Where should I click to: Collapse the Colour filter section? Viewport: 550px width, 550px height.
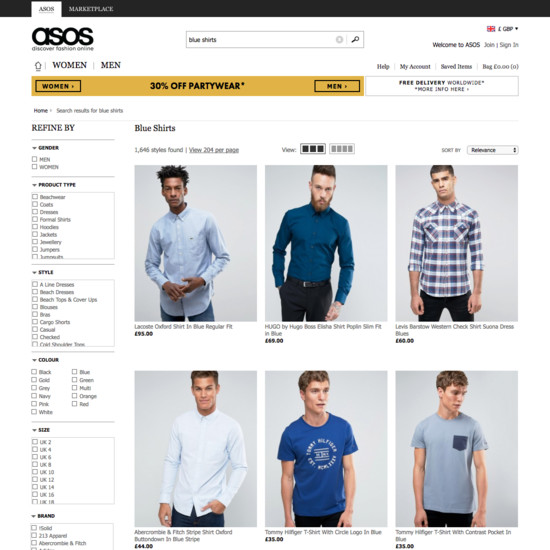pyautogui.click(x=34, y=360)
